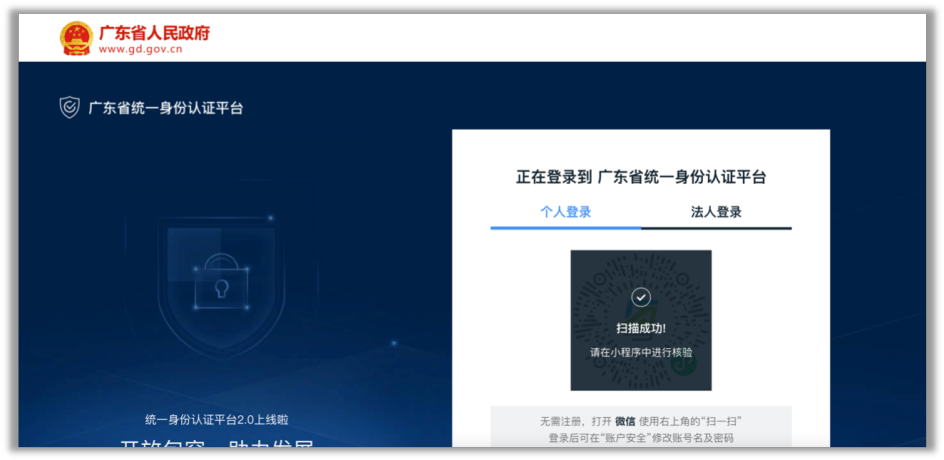Click the checkmark circle above 扫描成功

[641, 297]
